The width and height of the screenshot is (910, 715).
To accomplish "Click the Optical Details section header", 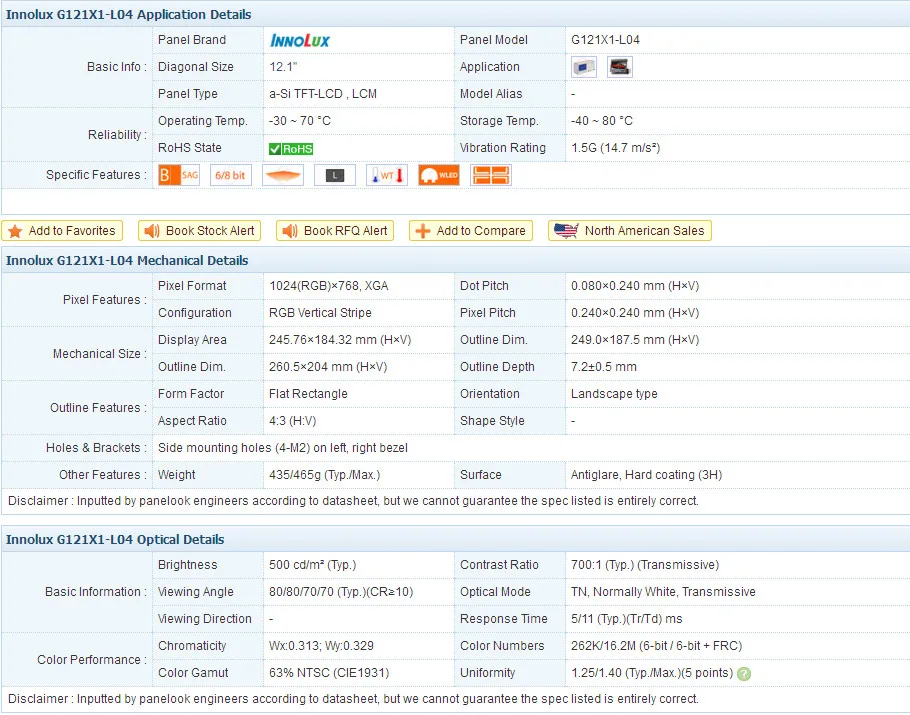I will pos(115,539).
